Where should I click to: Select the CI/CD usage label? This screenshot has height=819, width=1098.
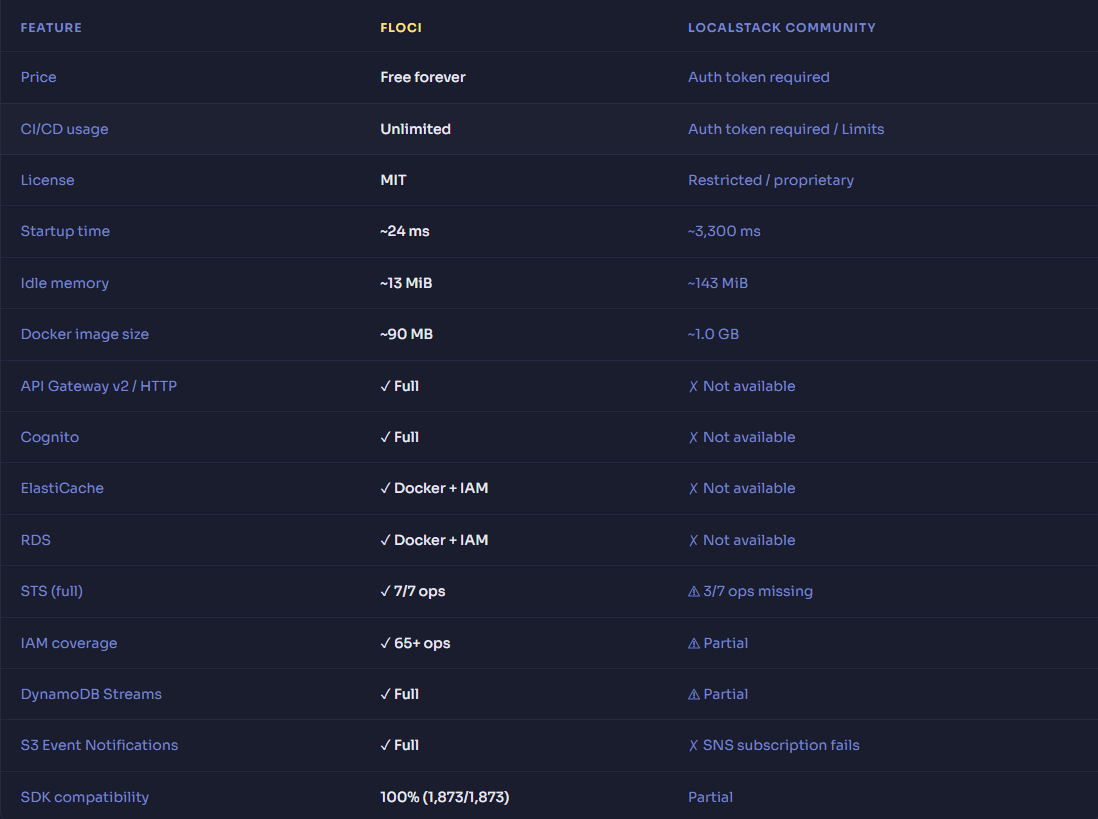[64, 129]
